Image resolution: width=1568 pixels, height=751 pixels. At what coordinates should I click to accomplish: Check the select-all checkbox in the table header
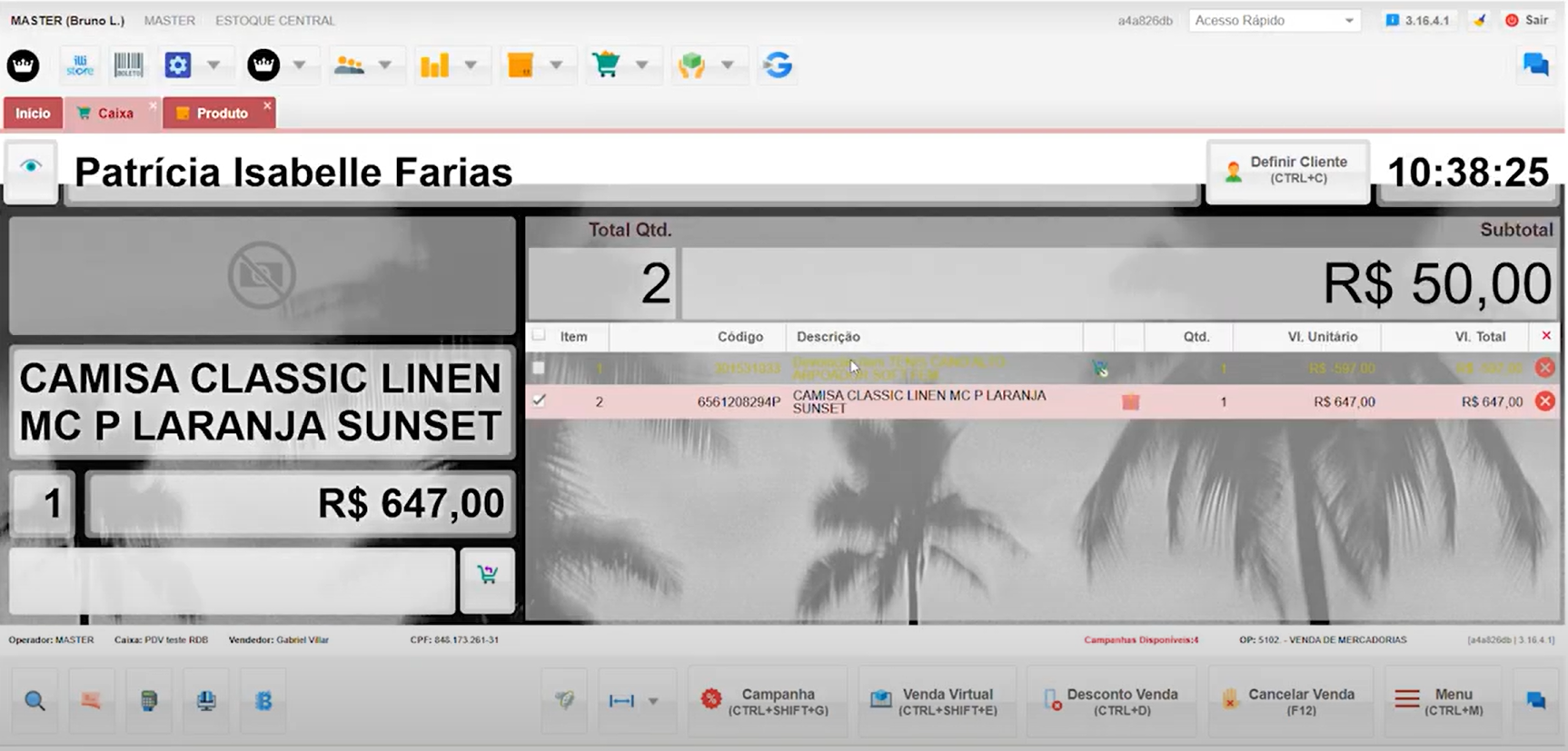(539, 336)
